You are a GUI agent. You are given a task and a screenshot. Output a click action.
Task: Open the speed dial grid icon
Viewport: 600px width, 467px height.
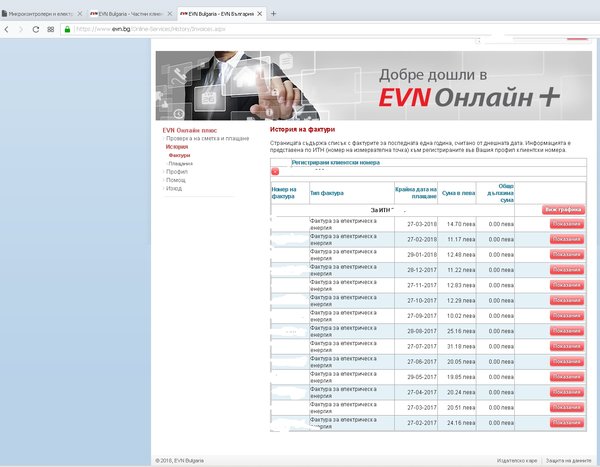[x=51, y=29]
